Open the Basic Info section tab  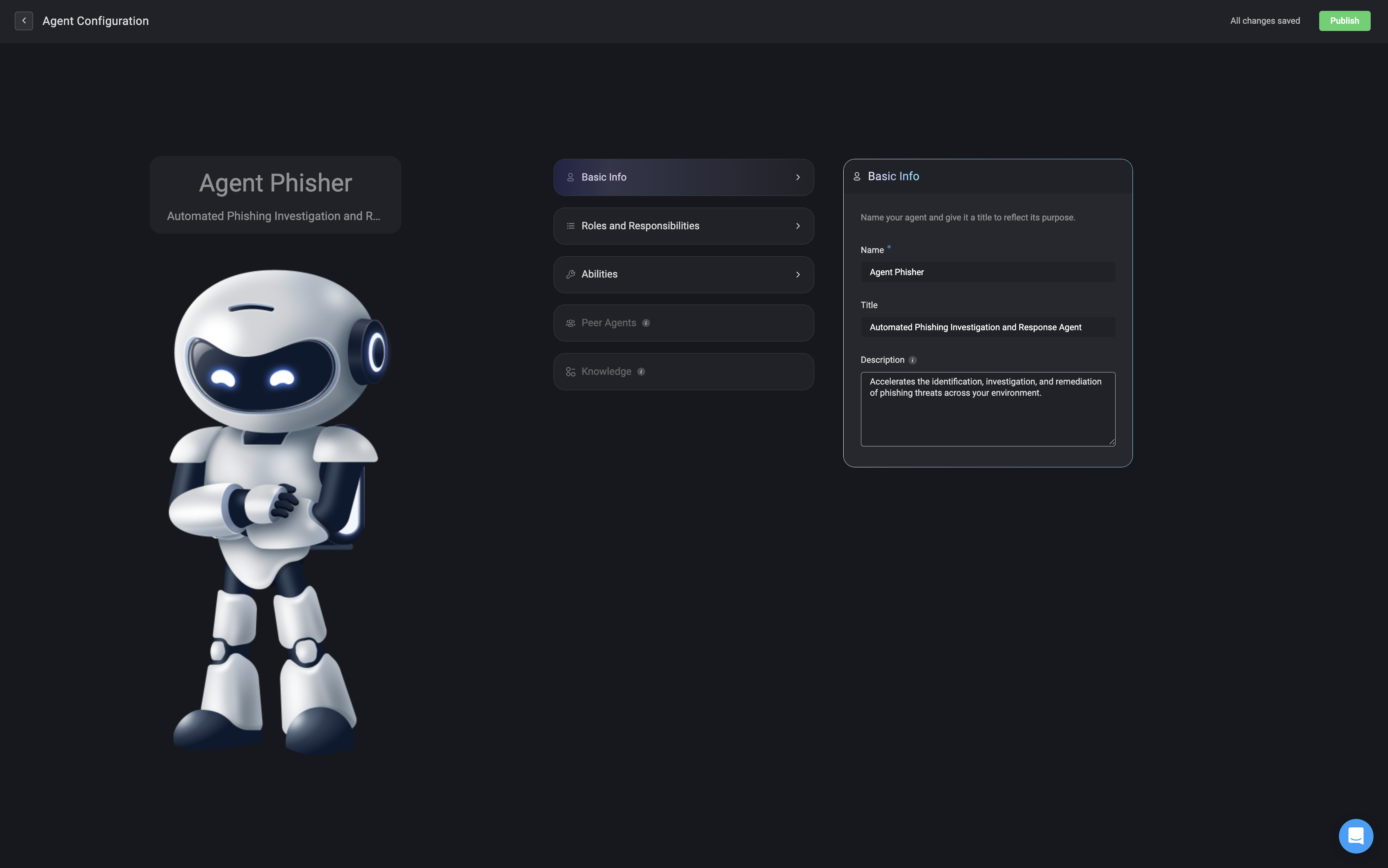click(x=683, y=177)
